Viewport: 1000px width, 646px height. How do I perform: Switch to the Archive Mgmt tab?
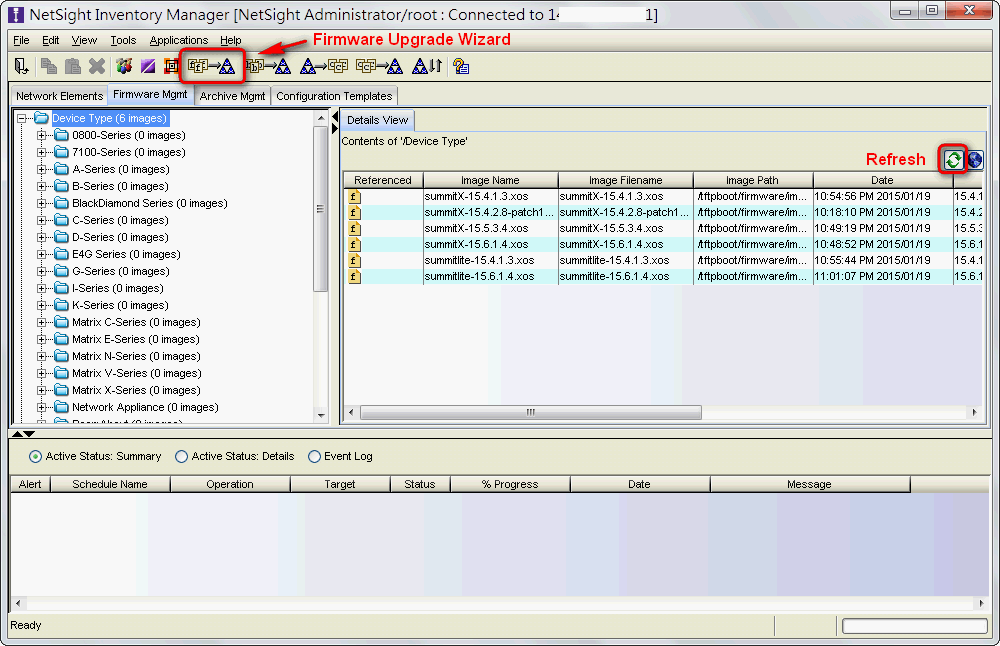point(232,96)
